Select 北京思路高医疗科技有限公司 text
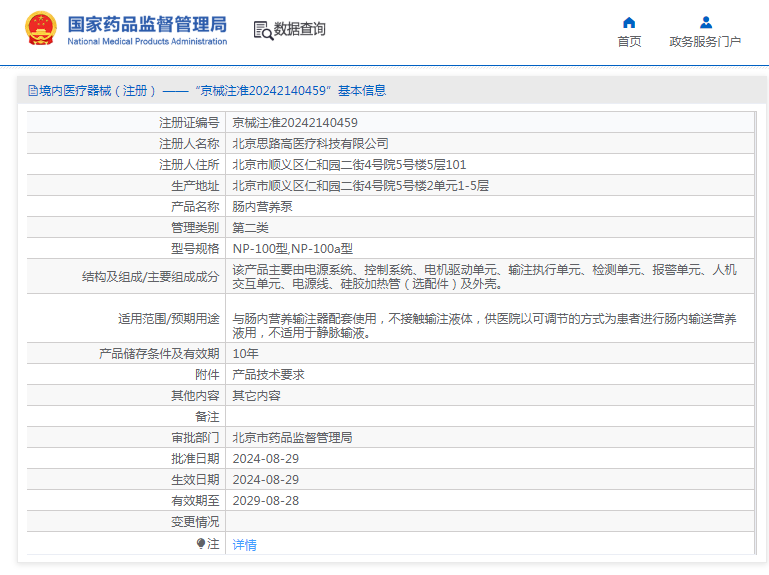Viewport: 769px width, 575px height. click(x=310, y=144)
